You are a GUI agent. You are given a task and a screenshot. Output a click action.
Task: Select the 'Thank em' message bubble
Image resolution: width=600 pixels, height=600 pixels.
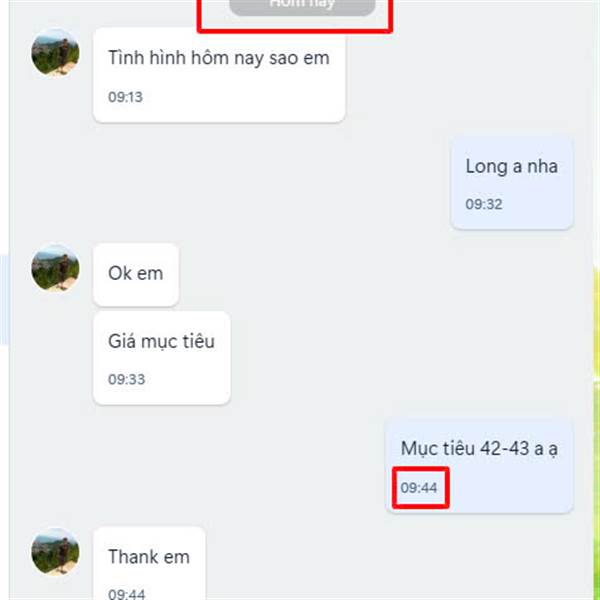[149, 563]
